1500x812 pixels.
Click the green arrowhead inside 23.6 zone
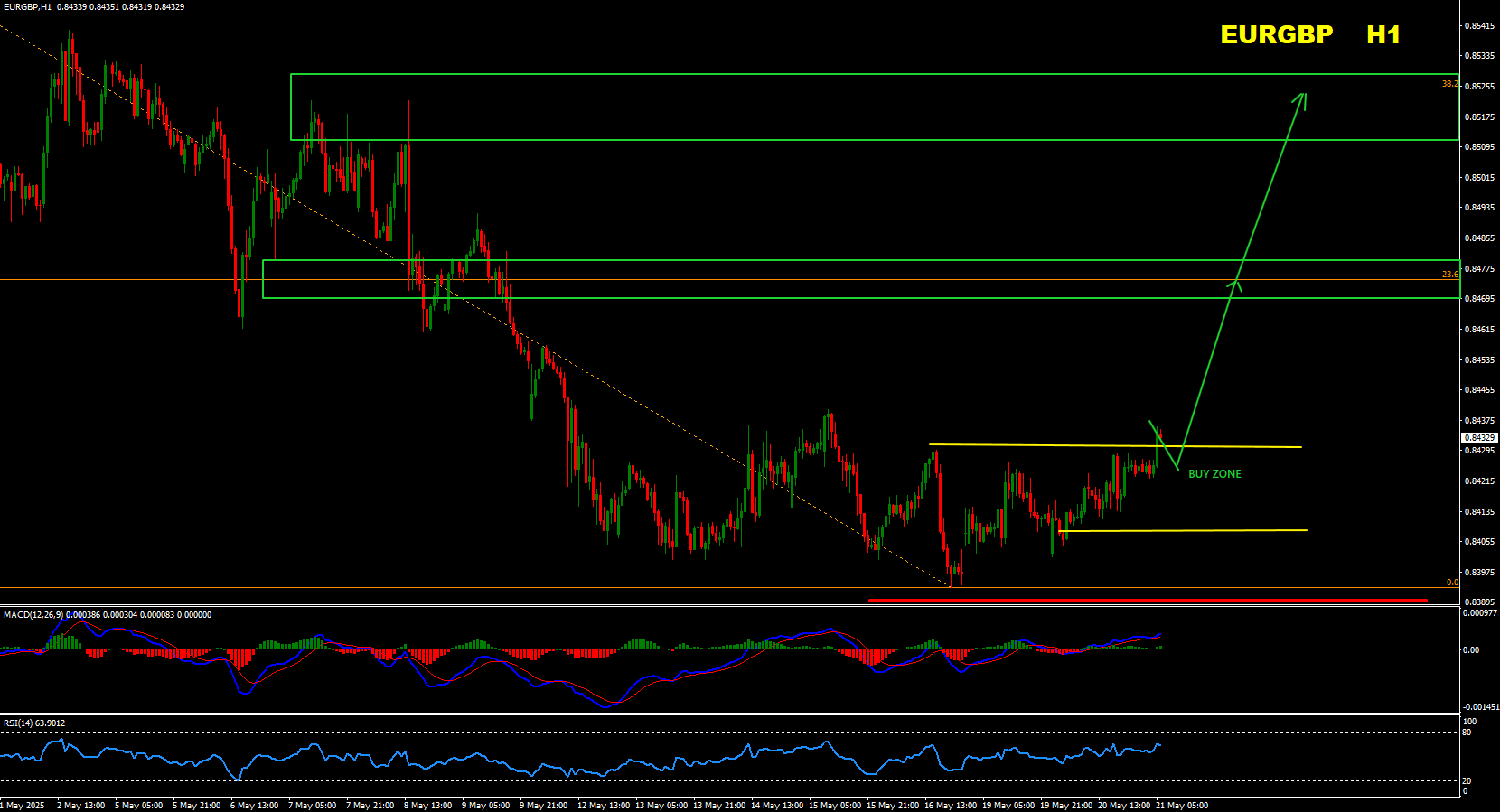coord(1234,285)
